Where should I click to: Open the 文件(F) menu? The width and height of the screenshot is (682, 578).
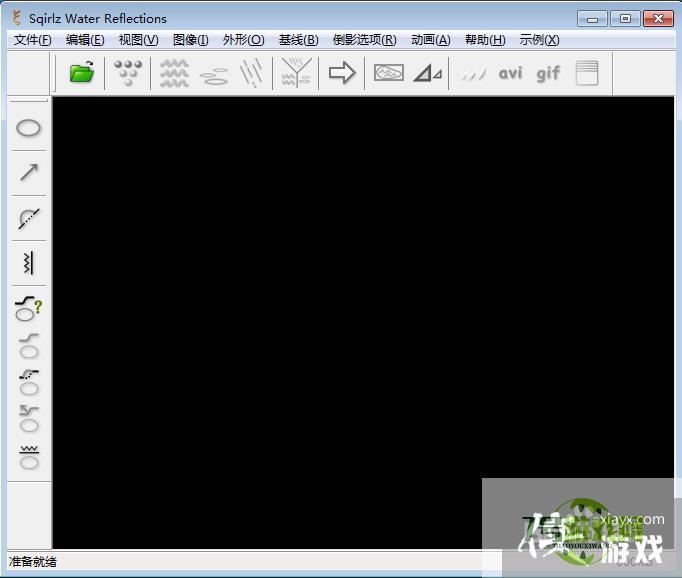(x=33, y=40)
